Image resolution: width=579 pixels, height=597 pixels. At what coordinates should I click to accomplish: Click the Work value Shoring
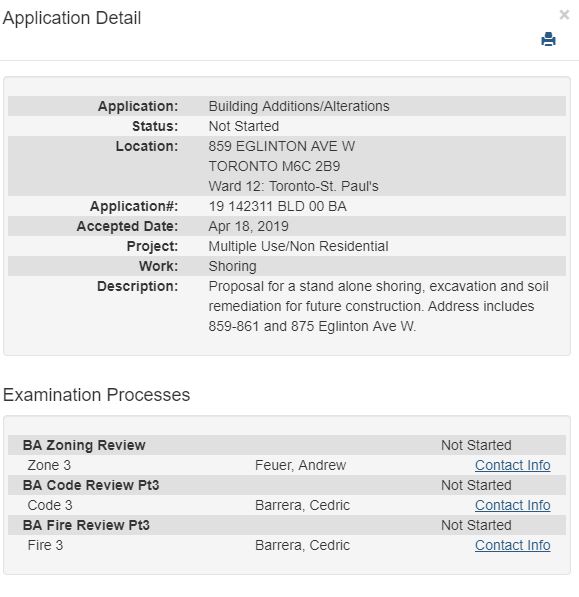(x=232, y=266)
